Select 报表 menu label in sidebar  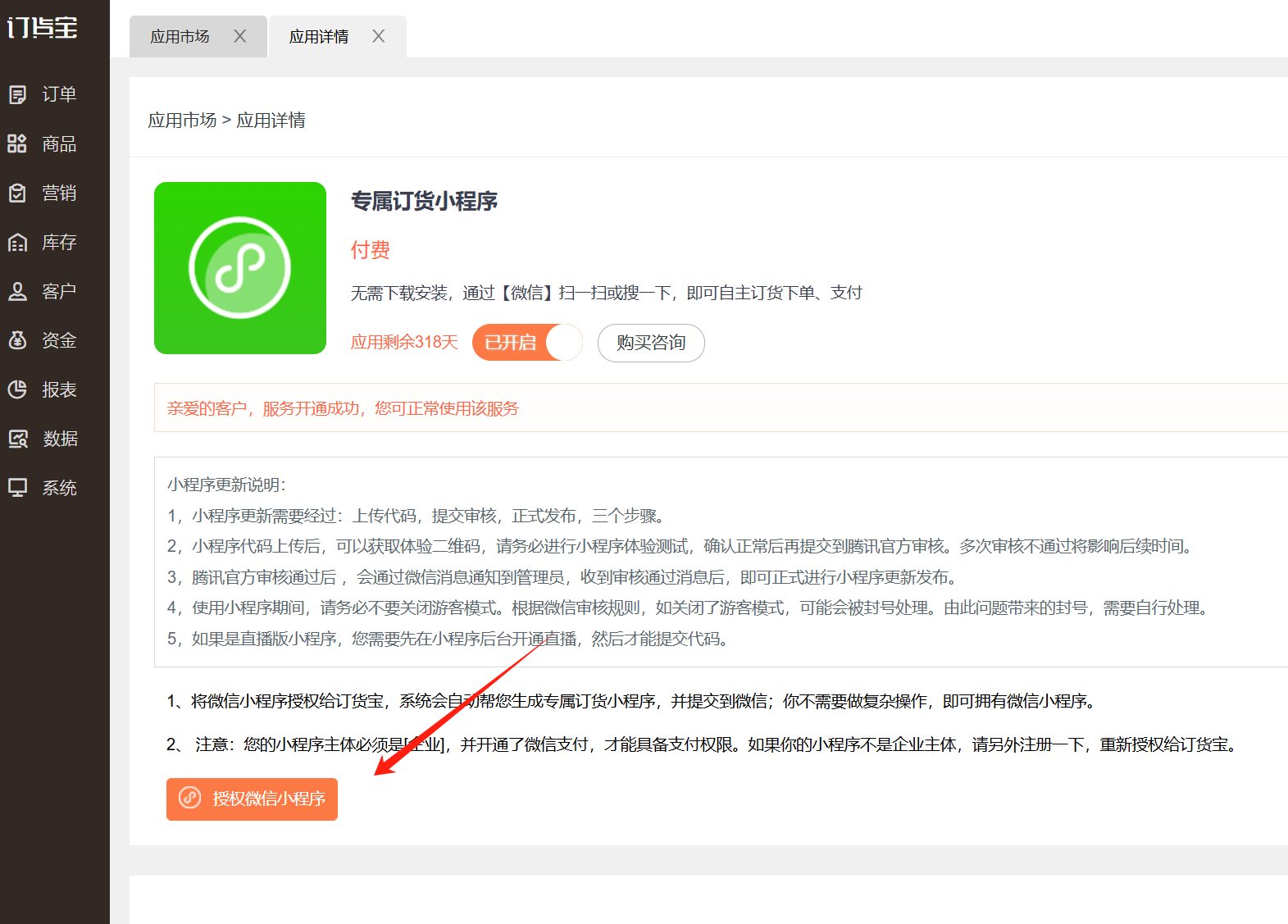point(59,389)
